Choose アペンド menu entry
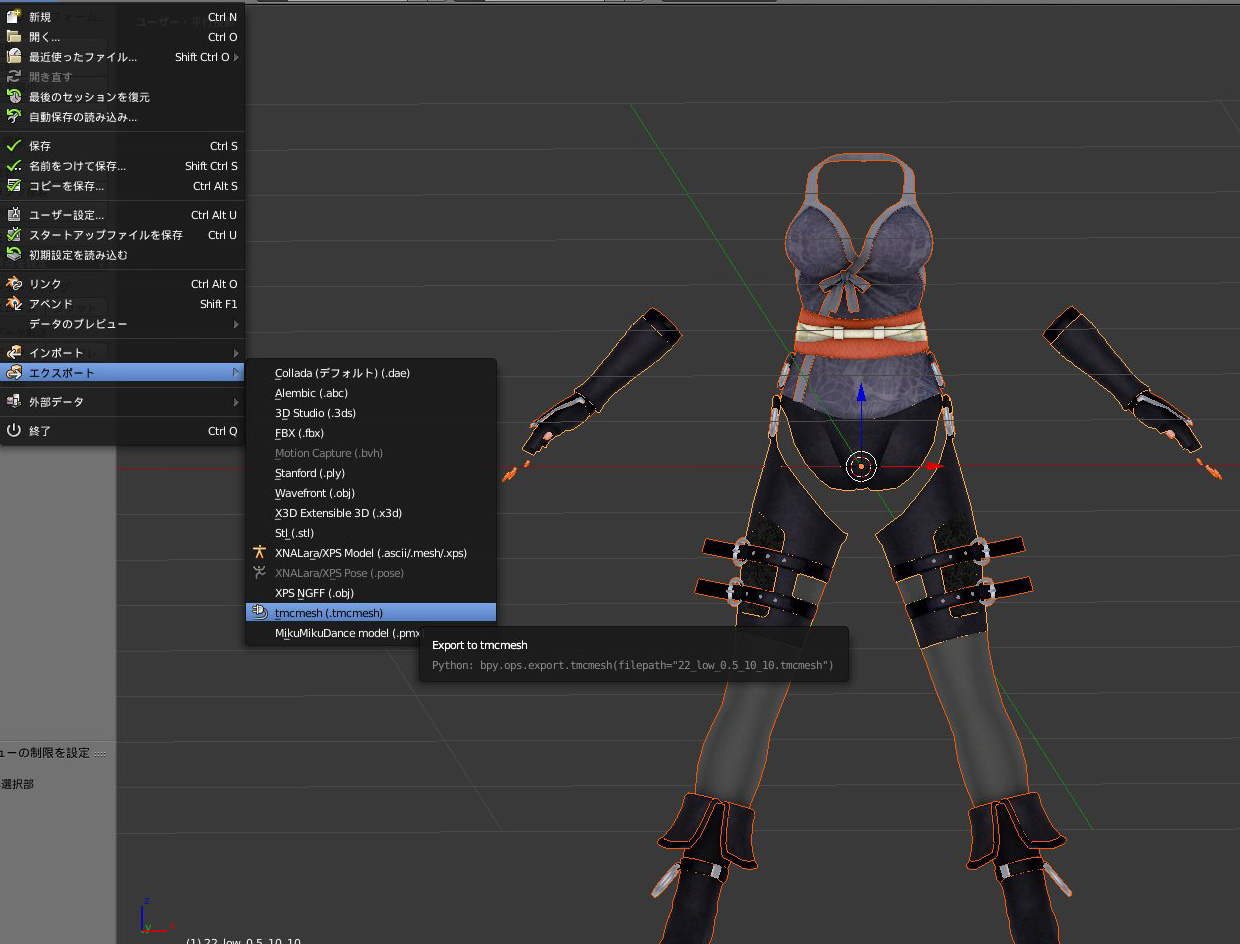The width and height of the screenshot is (1240, 944). 122,304
